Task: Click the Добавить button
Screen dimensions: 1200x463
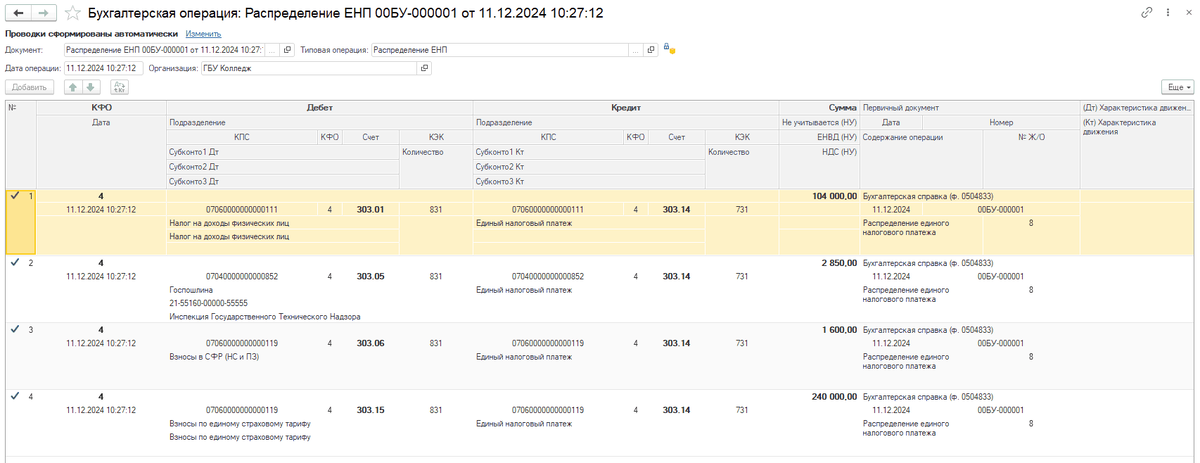Action: tap(30, 87)
